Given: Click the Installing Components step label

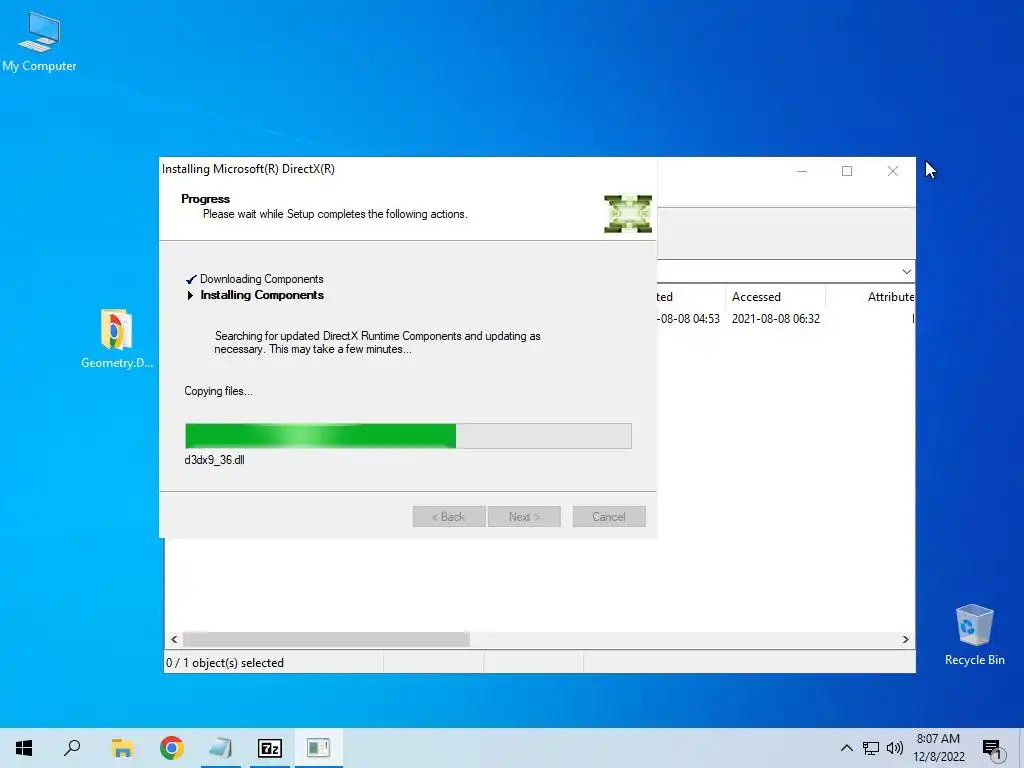Looking at the screenshot, I should pyautogui.click(x=262, y=295).
